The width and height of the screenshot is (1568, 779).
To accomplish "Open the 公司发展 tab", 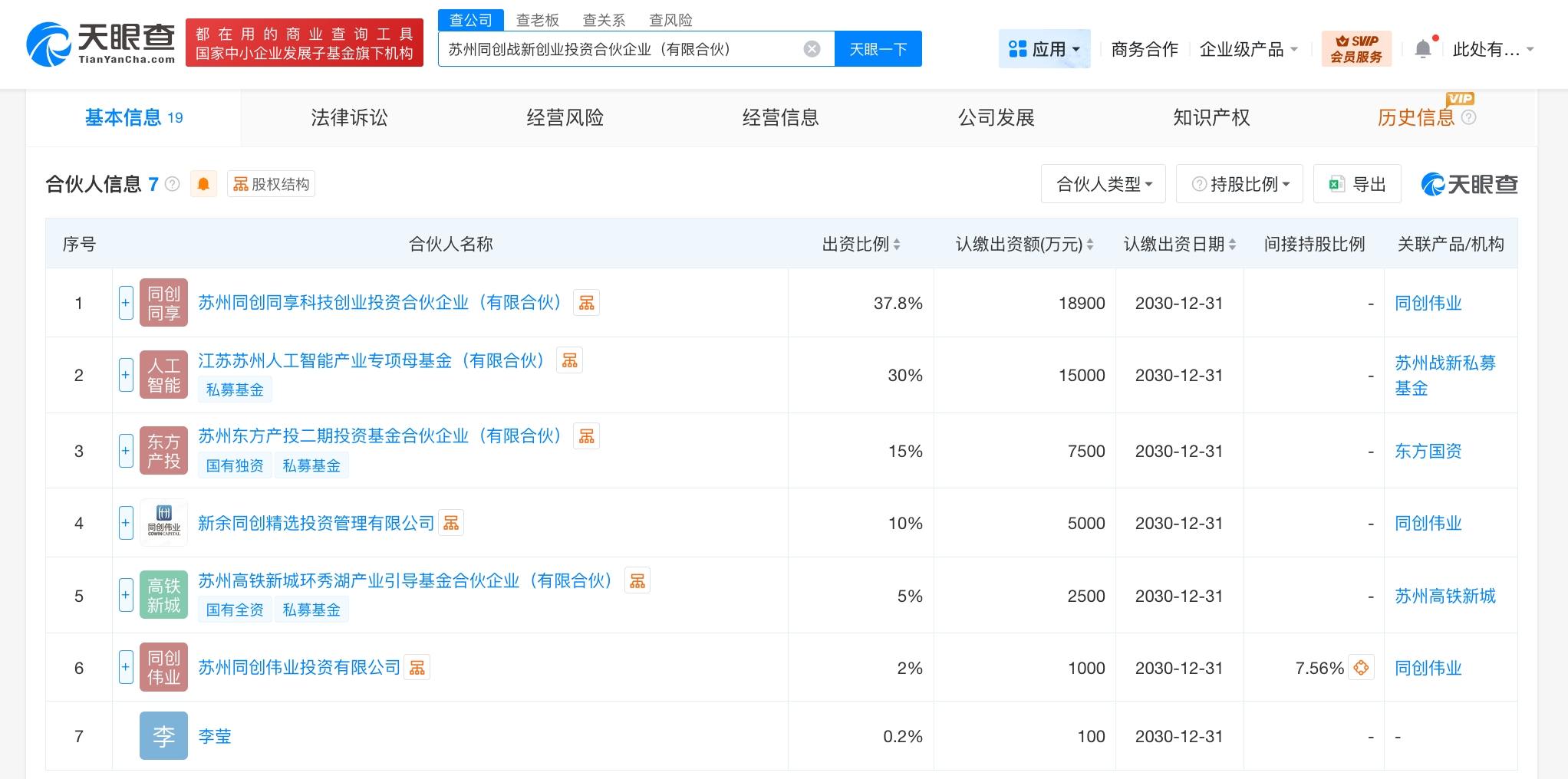I will 996,117.
